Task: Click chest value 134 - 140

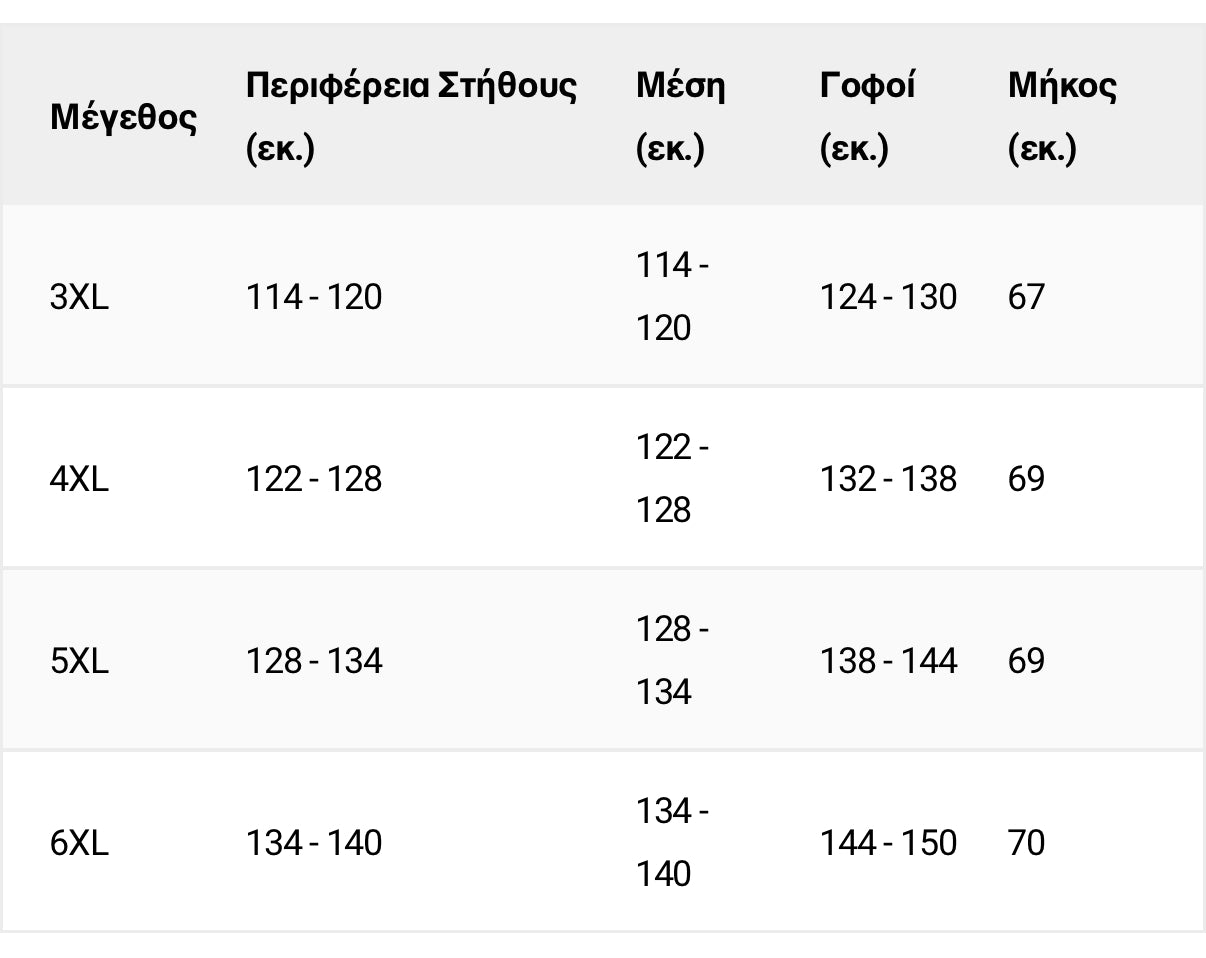Action: pyautogui.click(x=314, y=843)
